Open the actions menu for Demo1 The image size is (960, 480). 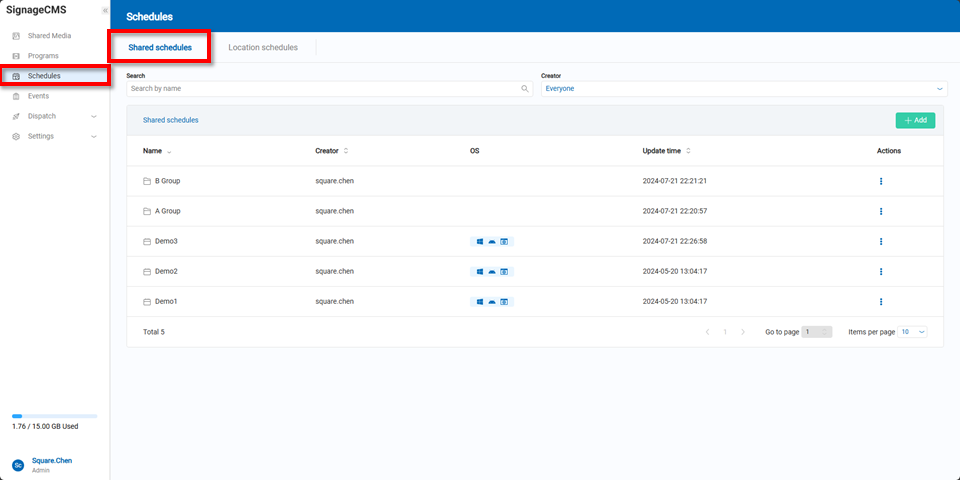click(880, 301)
